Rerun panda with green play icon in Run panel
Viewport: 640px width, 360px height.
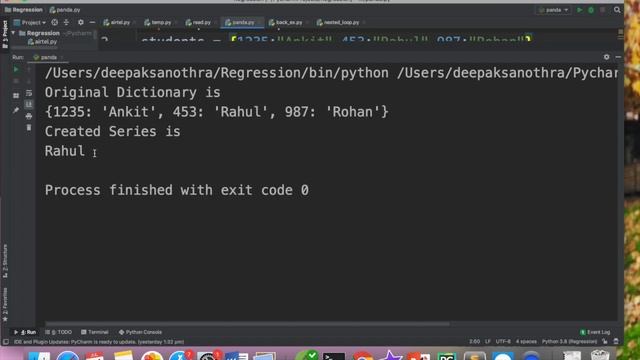click(16, 69)
